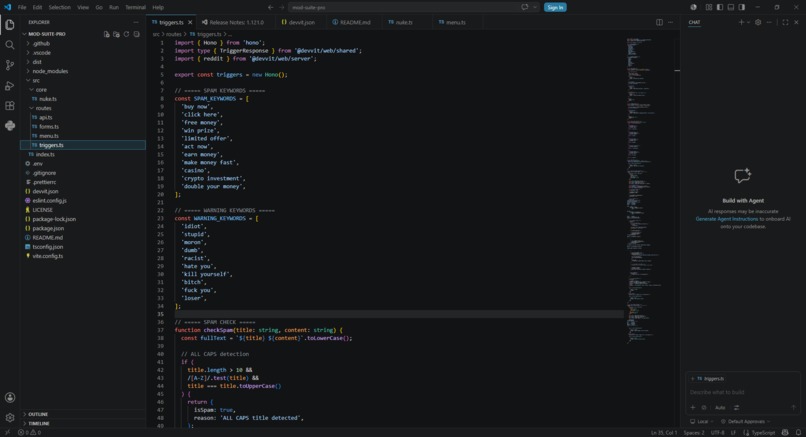The width and height of the screenshot is (806, 437).
Task: Open the Python view in the activity bar
Action: (10, 126)
